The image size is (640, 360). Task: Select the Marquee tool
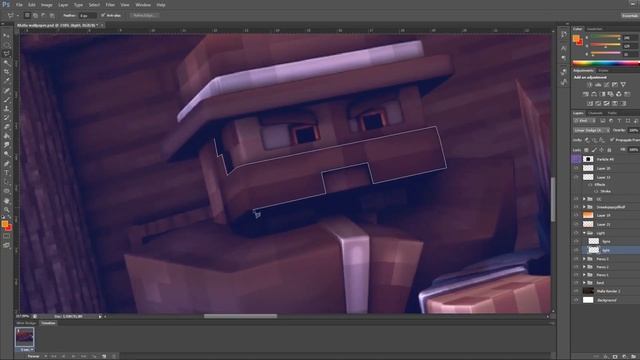point(7,45)
